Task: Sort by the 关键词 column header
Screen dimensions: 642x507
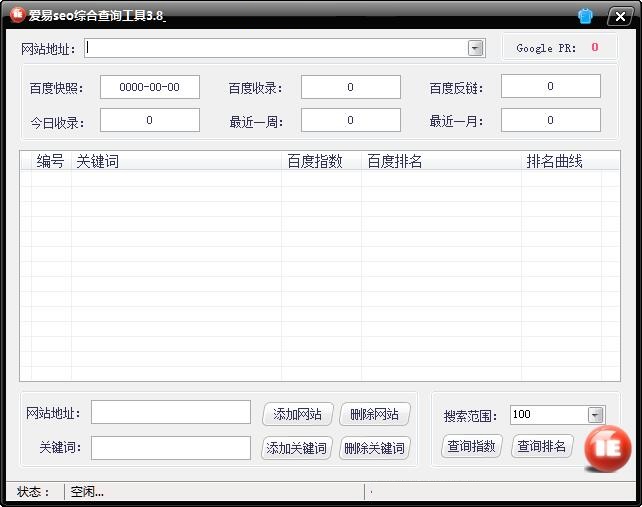Action: click(x=176, y=161)
